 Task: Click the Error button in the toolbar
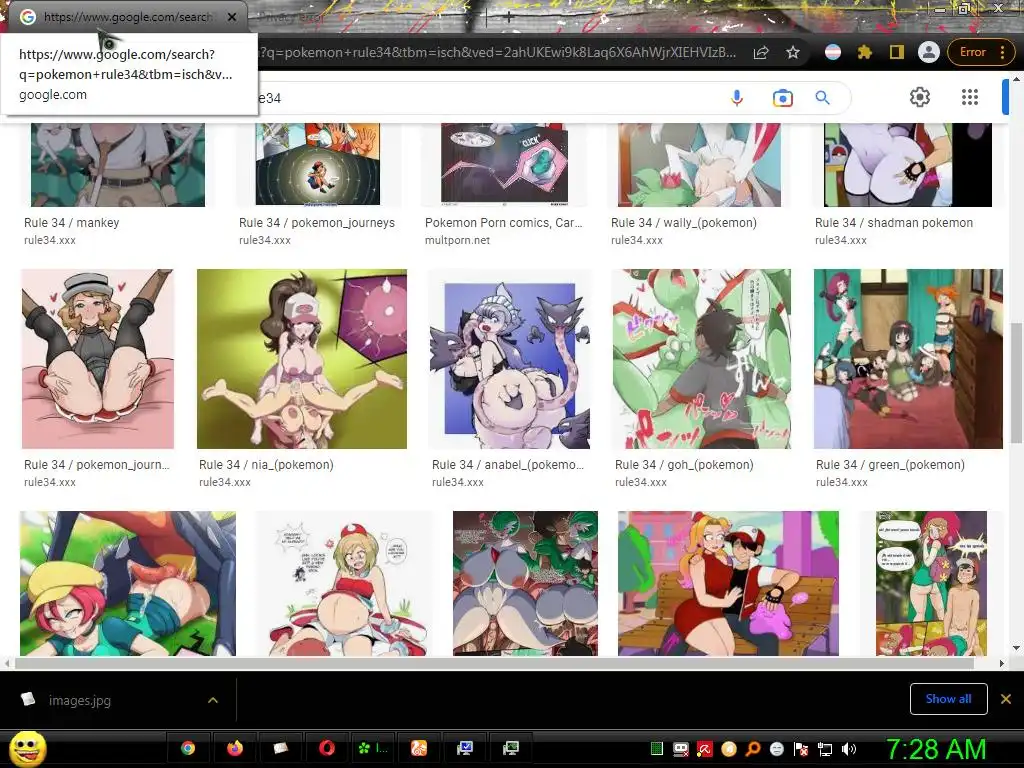[x=972, y=52]
